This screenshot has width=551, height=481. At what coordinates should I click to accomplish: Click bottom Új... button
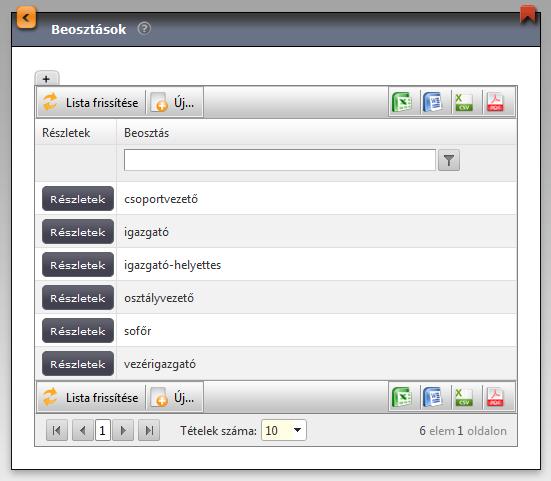point(175,398)
